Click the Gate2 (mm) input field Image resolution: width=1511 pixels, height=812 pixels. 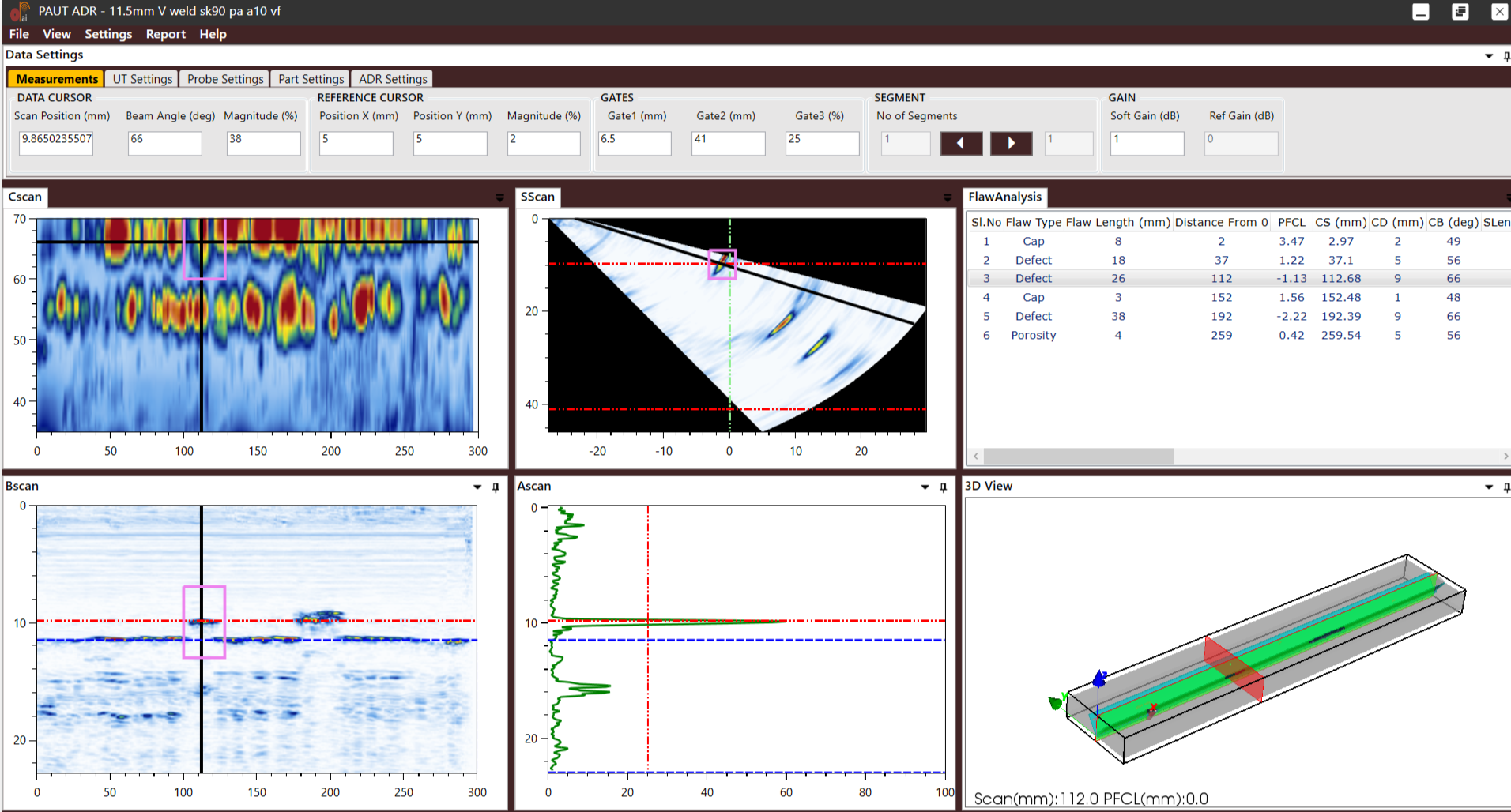tap(729, 143)
